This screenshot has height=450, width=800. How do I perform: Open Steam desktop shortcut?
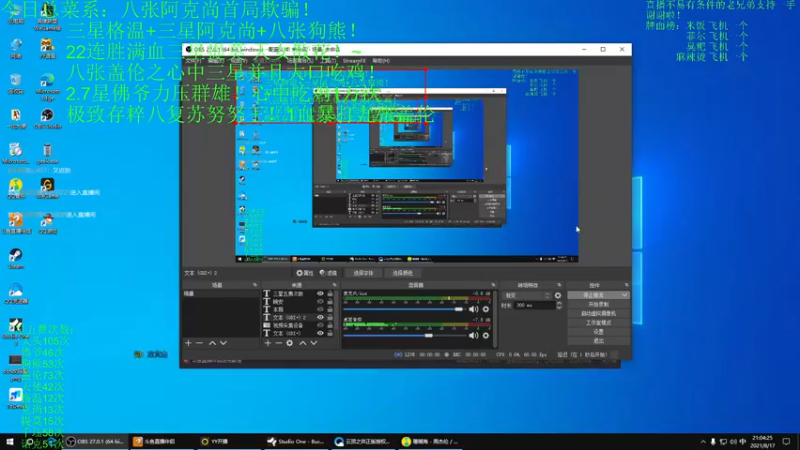point(15,259)
